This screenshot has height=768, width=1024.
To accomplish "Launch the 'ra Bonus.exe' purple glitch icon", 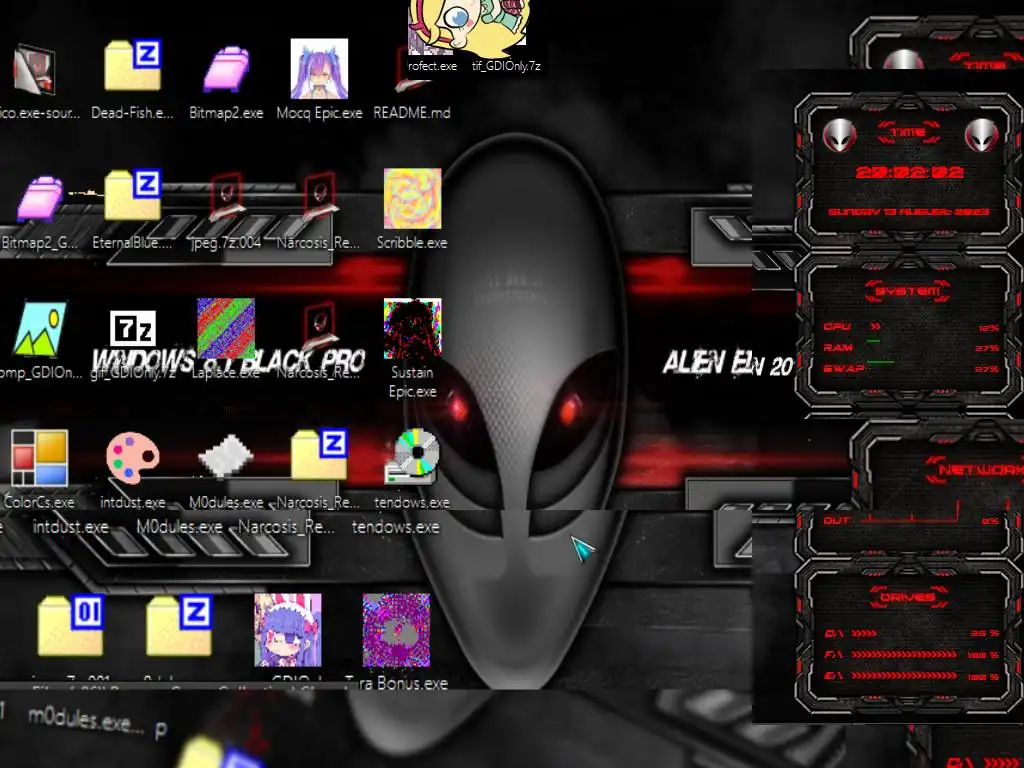I will click(x=396, y=630).
